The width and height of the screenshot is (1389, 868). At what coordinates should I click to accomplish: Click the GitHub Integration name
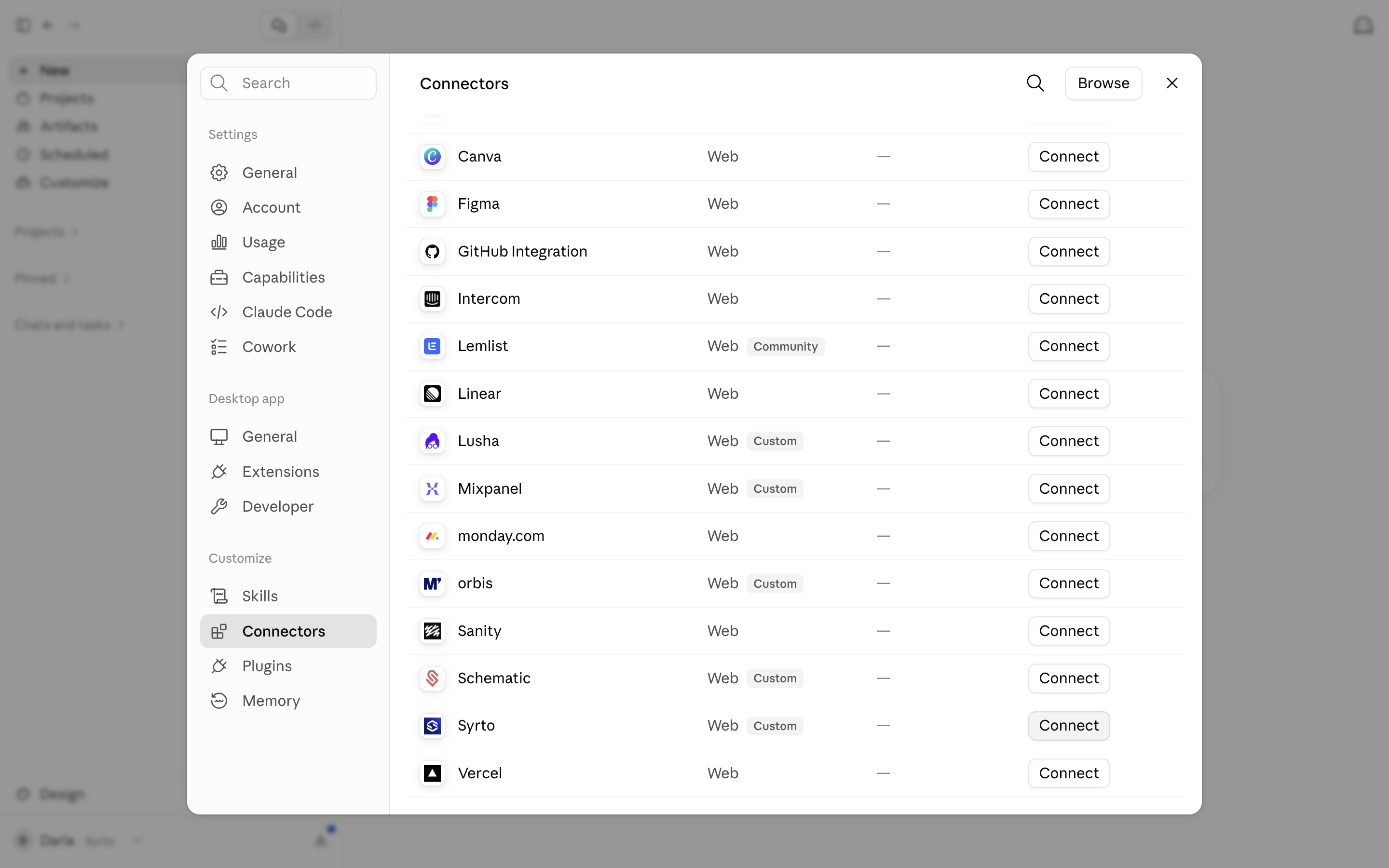[522, 251]
